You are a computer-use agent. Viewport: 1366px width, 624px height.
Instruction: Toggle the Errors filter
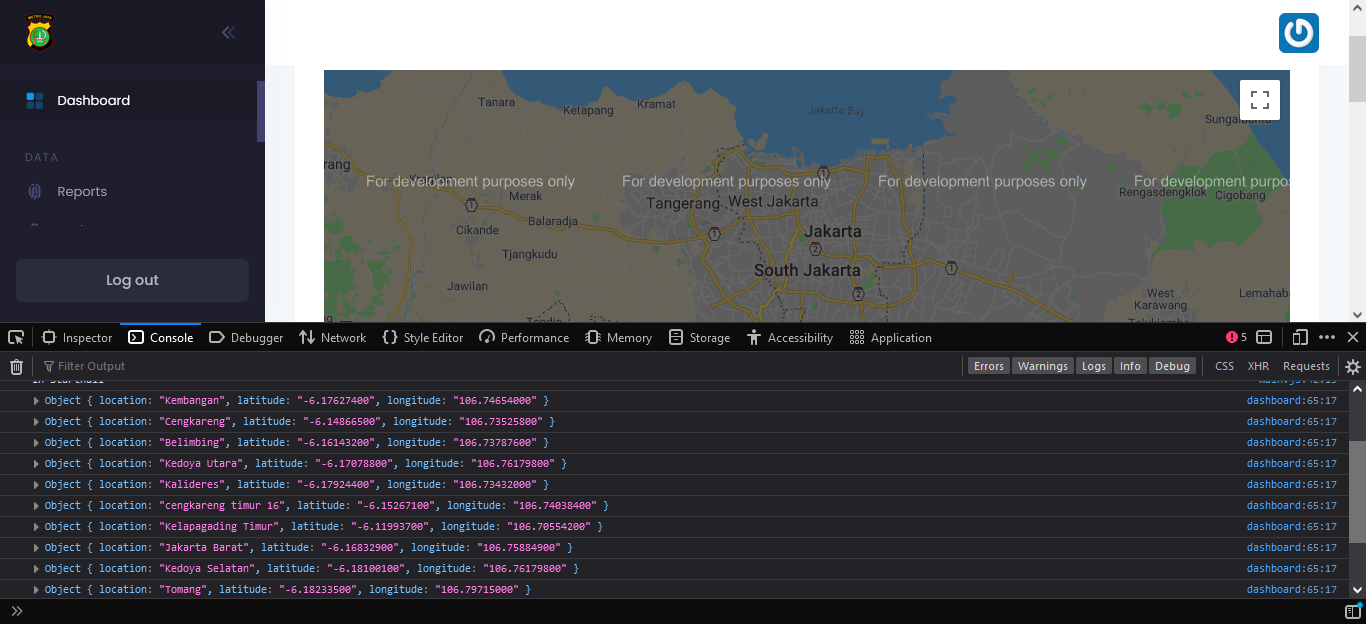tap(989, 366)
